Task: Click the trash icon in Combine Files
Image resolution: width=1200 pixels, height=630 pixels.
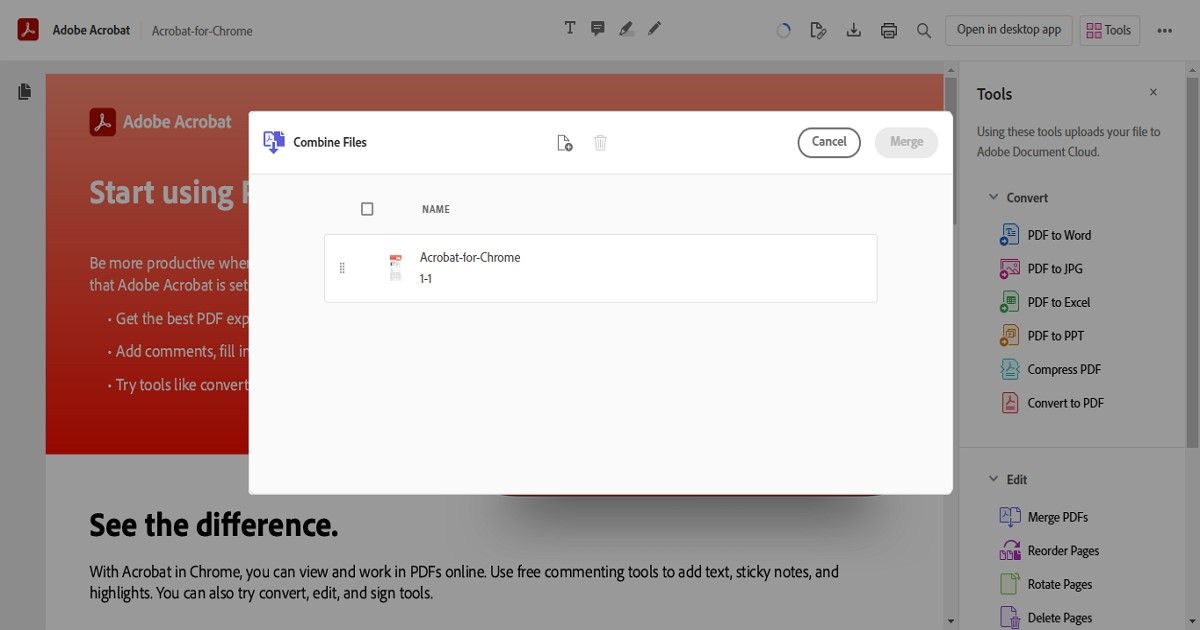Action: tap(600, 143)
